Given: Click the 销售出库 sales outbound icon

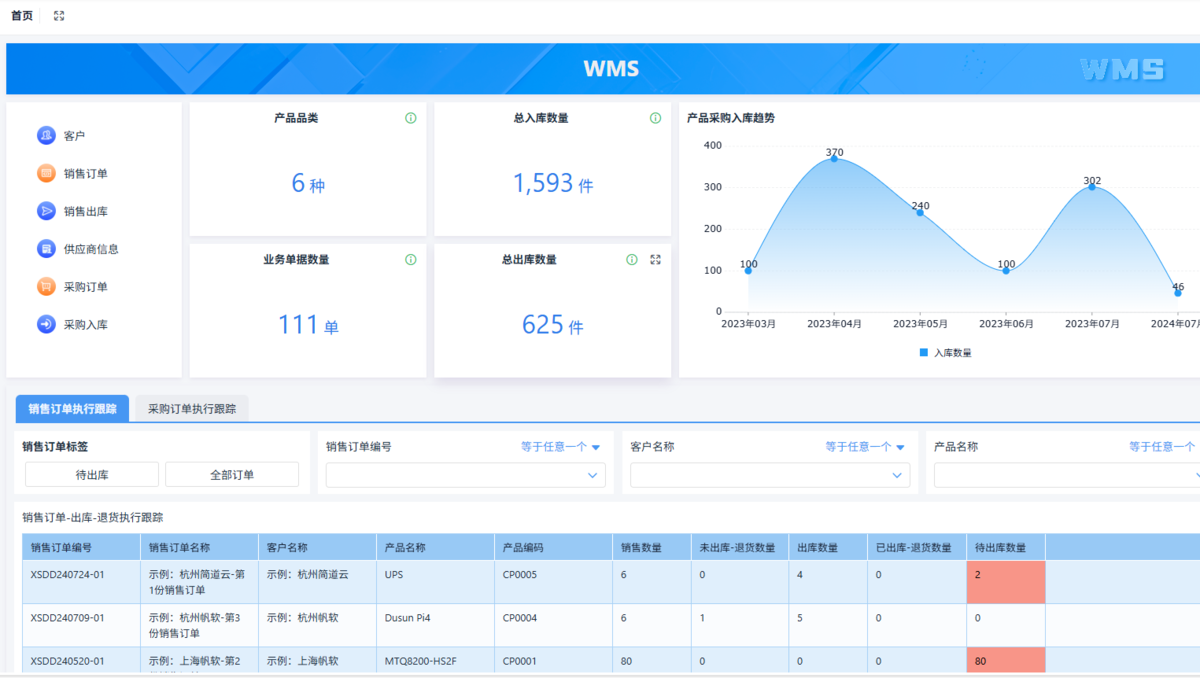Looking at the screenshot, I should point(46,211).
